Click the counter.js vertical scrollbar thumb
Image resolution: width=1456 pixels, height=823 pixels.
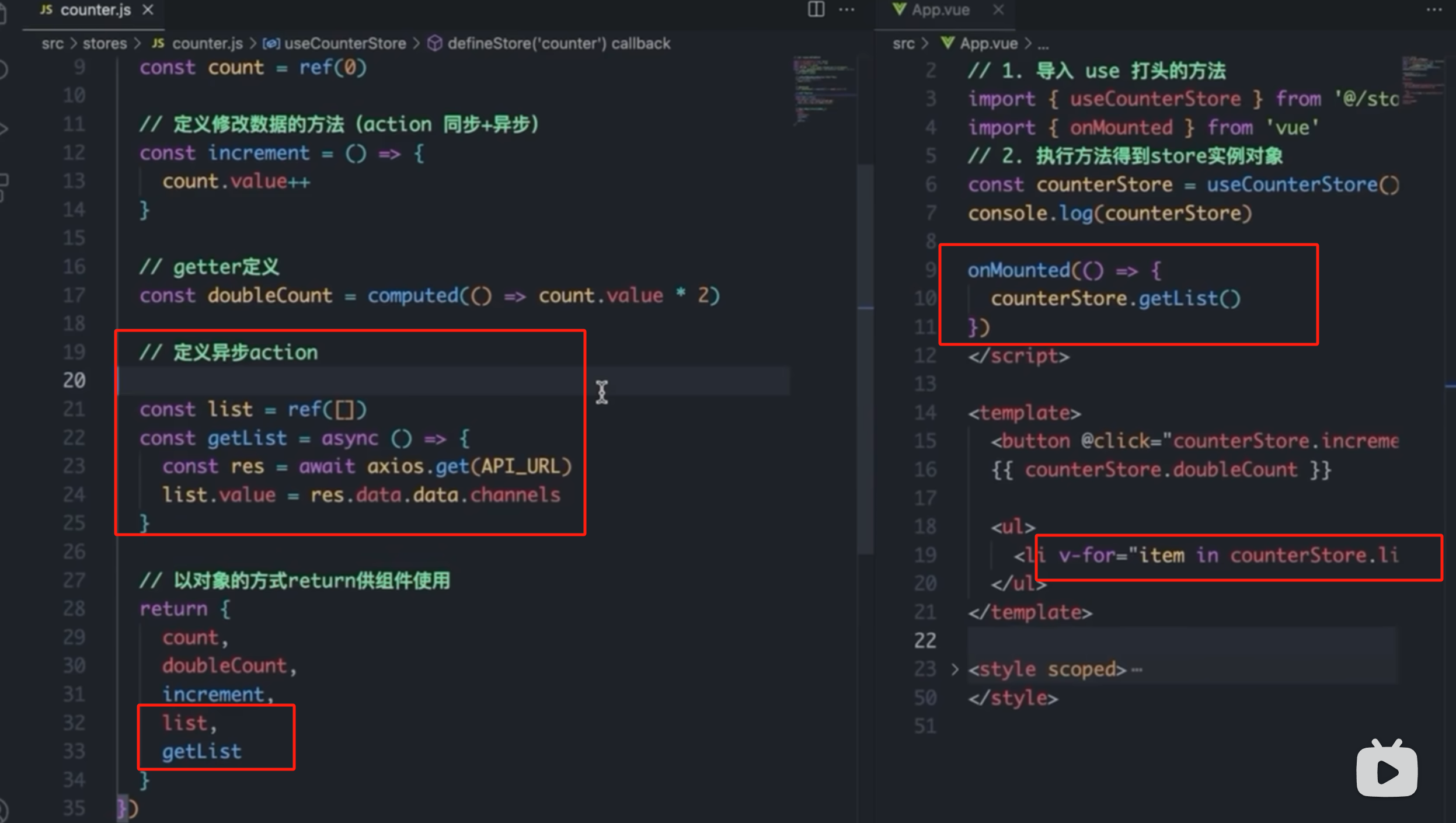(865, 358)
